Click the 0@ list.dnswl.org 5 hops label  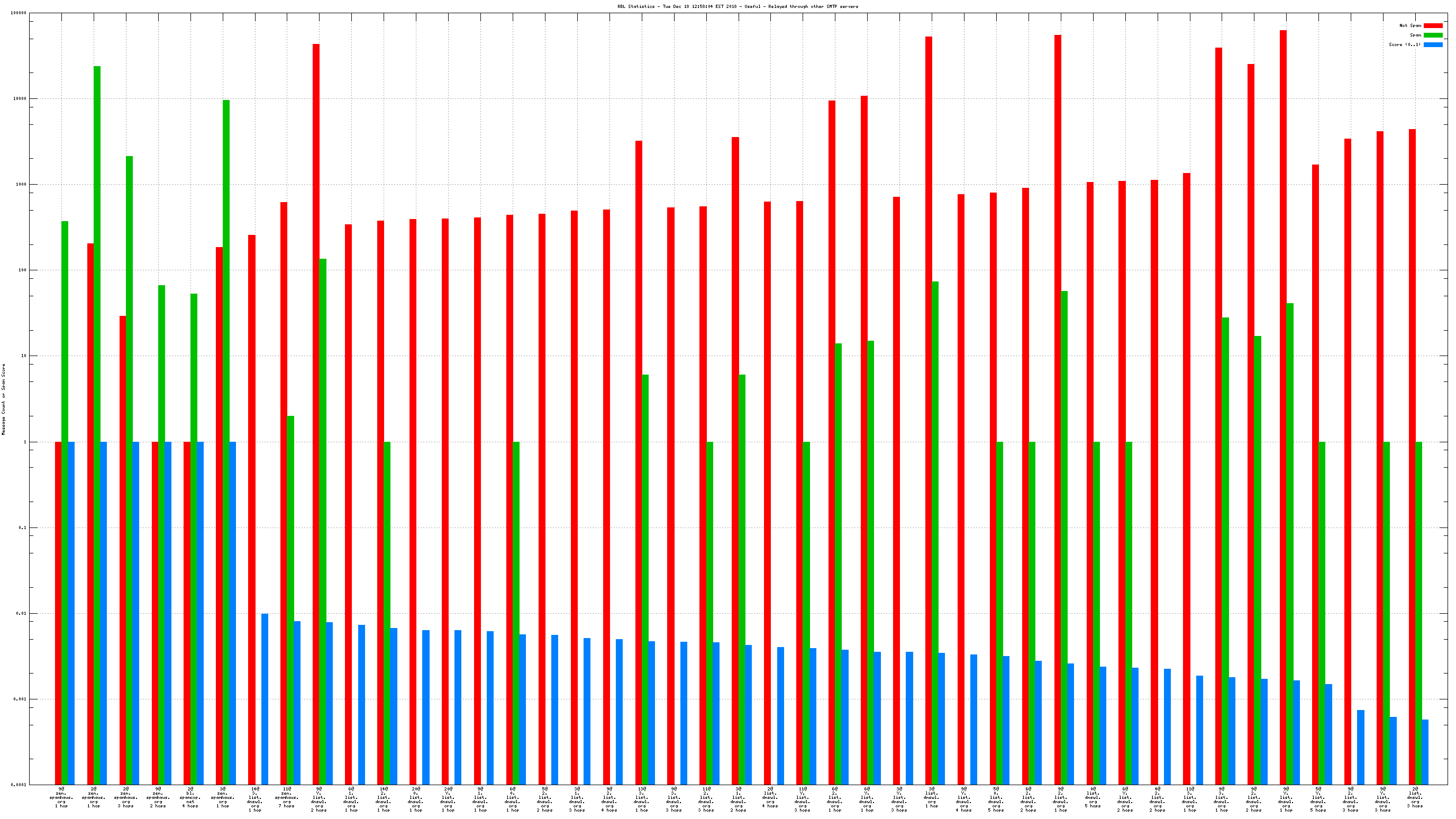(1093, 797)
